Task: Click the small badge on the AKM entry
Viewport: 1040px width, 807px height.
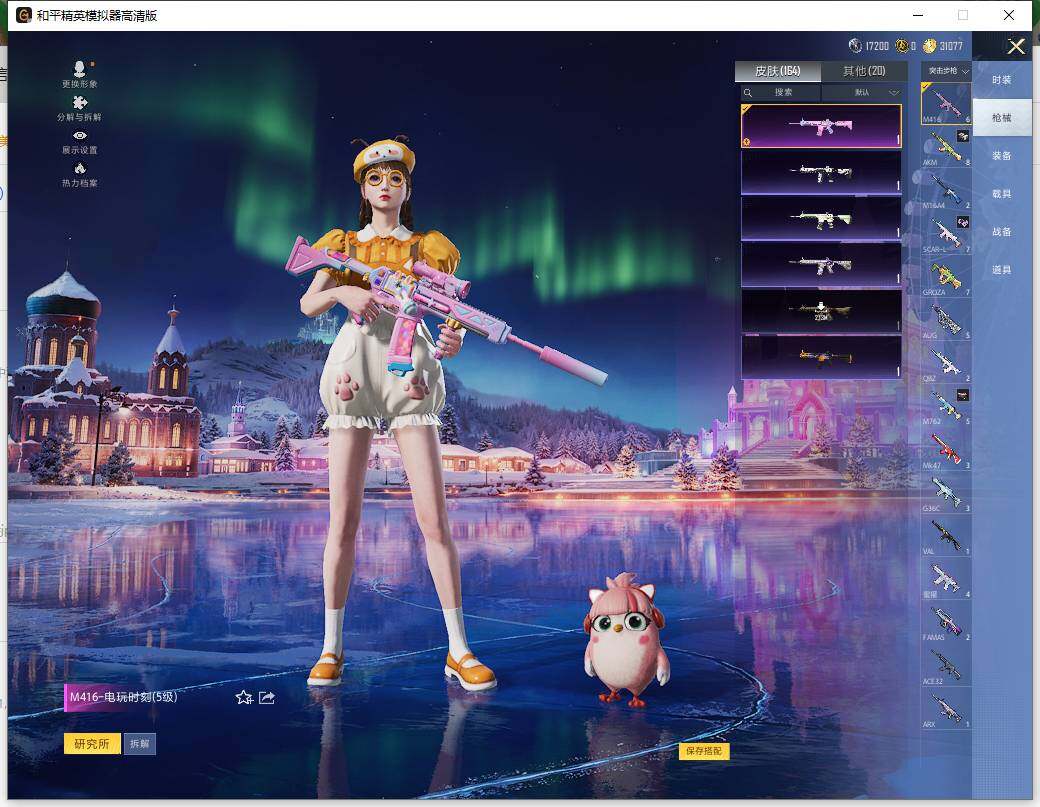Action: pyautogui.click(x=963, y=135)
